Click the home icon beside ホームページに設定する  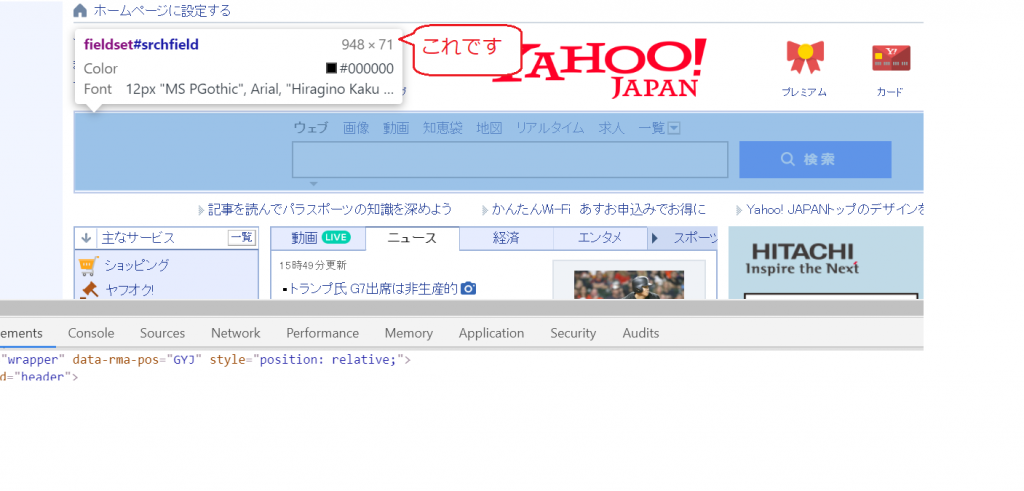click(80, 11)
